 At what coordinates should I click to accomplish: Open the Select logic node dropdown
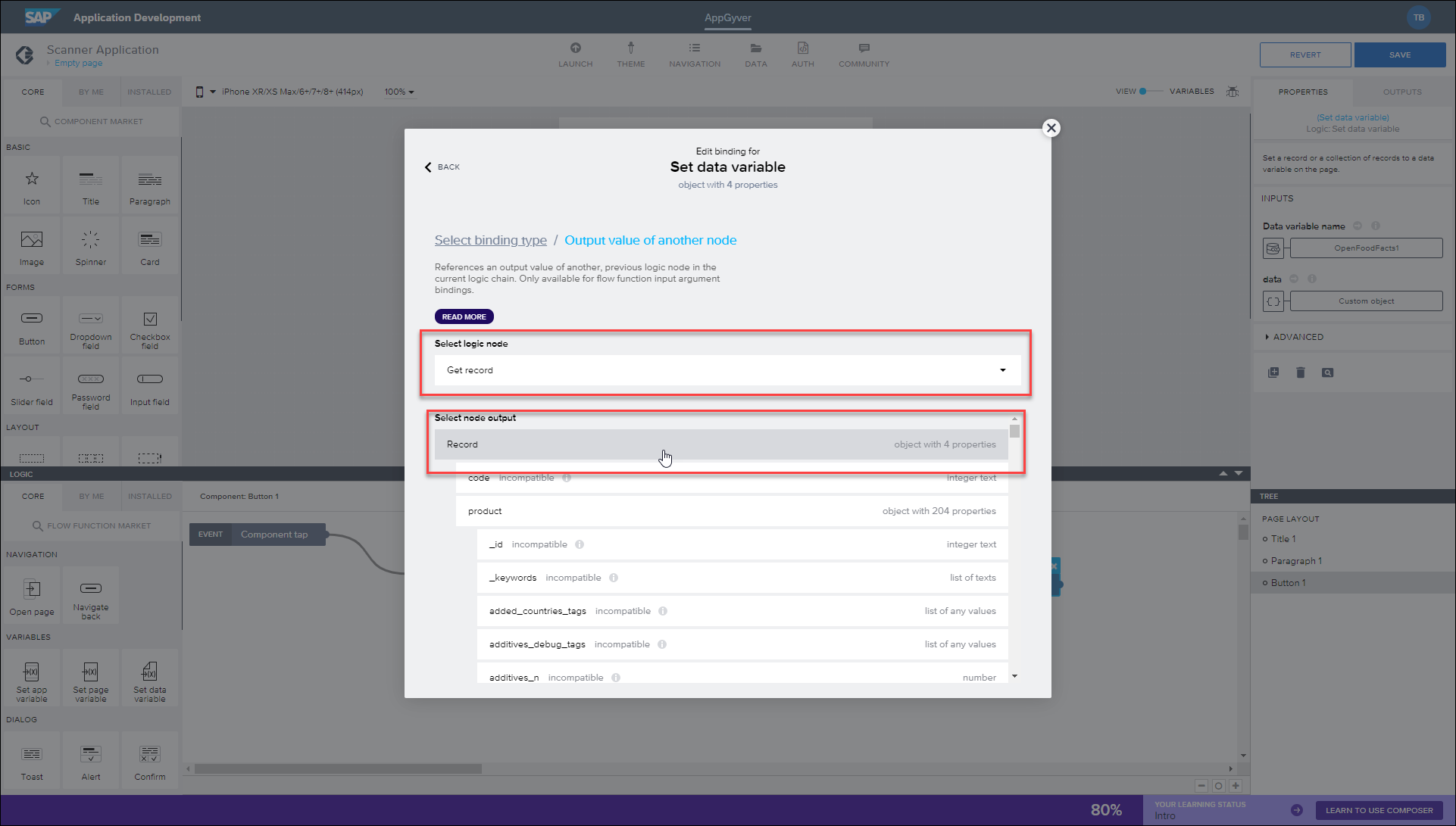click(728, 370)
